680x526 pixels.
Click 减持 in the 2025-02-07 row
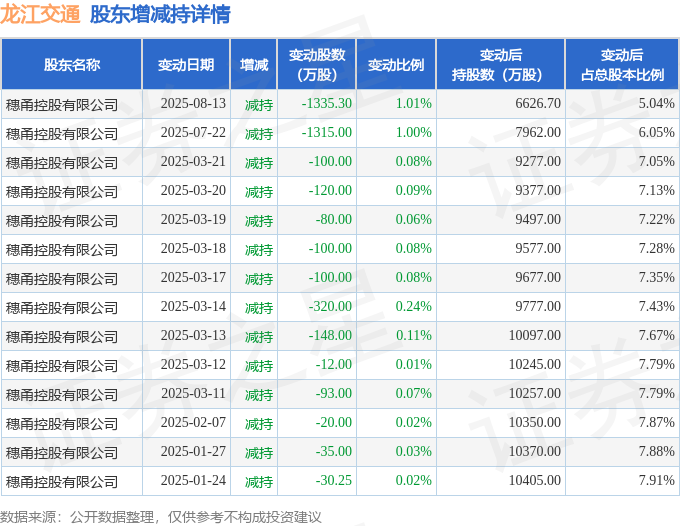[259, 423]
